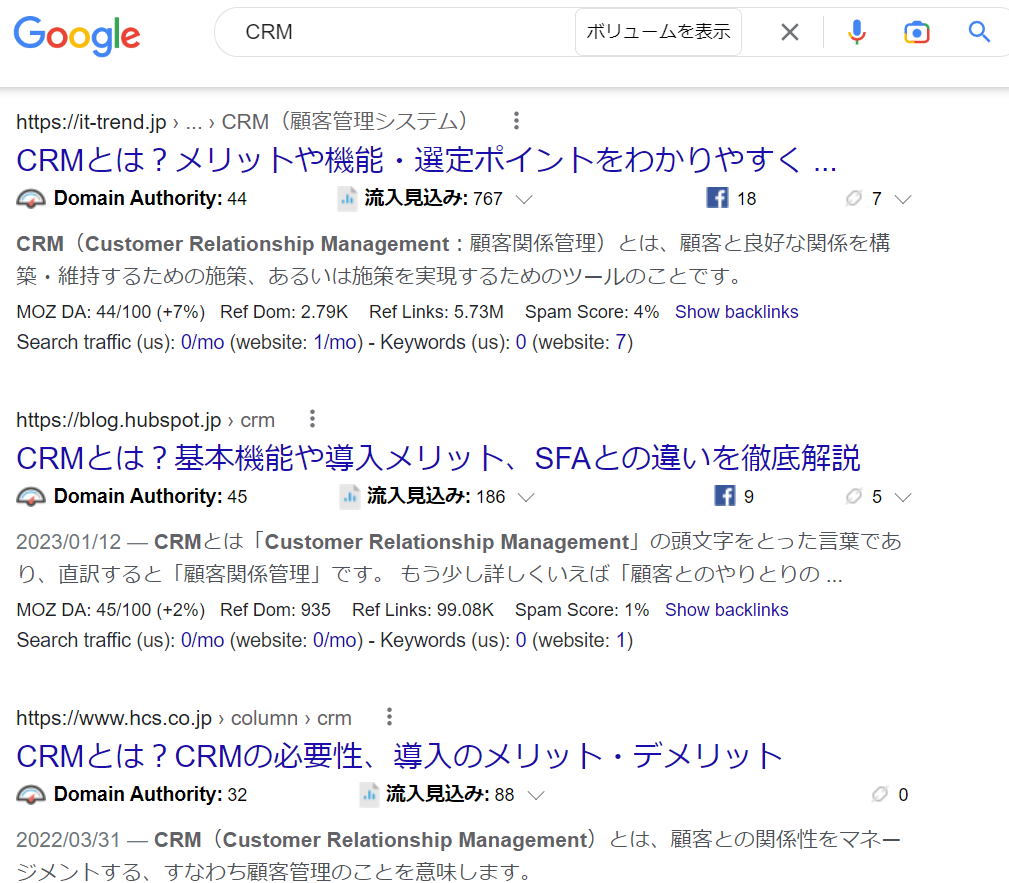This screenshot has height=883, width=1009.
Task: Click the blue magnifying glass search icon
Action: point(979,33)
